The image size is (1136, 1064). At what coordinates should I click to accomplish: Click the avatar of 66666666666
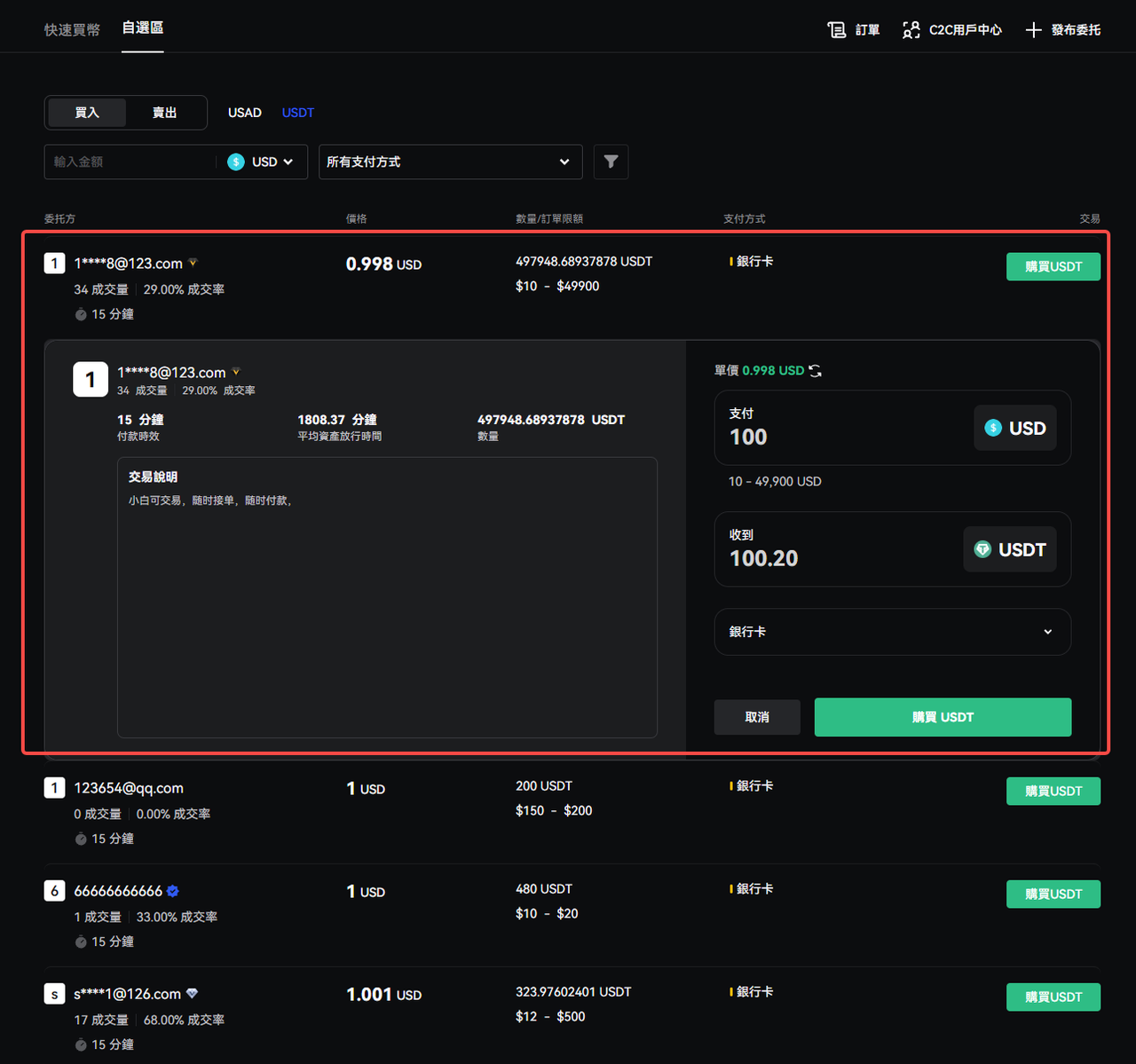point(54,890)
